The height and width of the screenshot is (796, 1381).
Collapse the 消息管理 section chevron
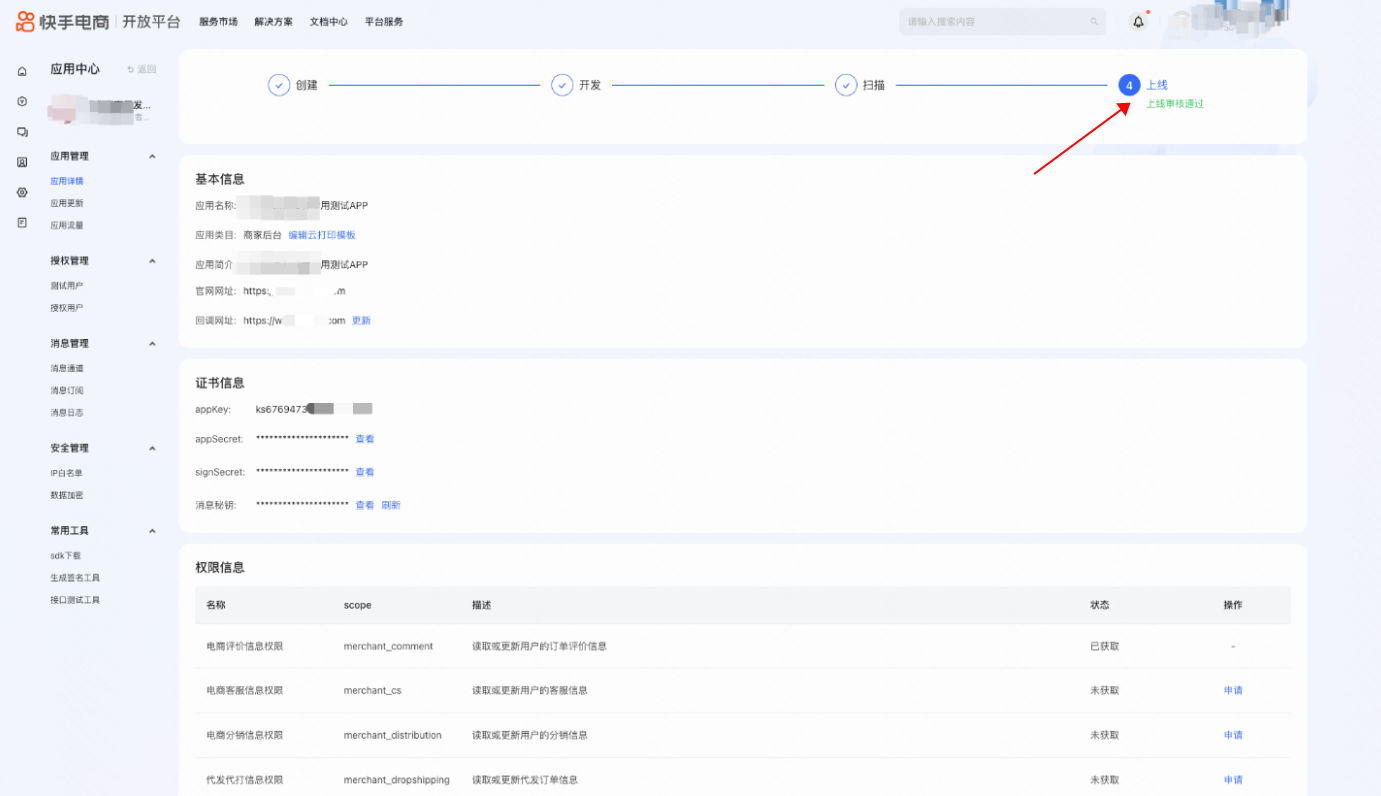[152, 344]
